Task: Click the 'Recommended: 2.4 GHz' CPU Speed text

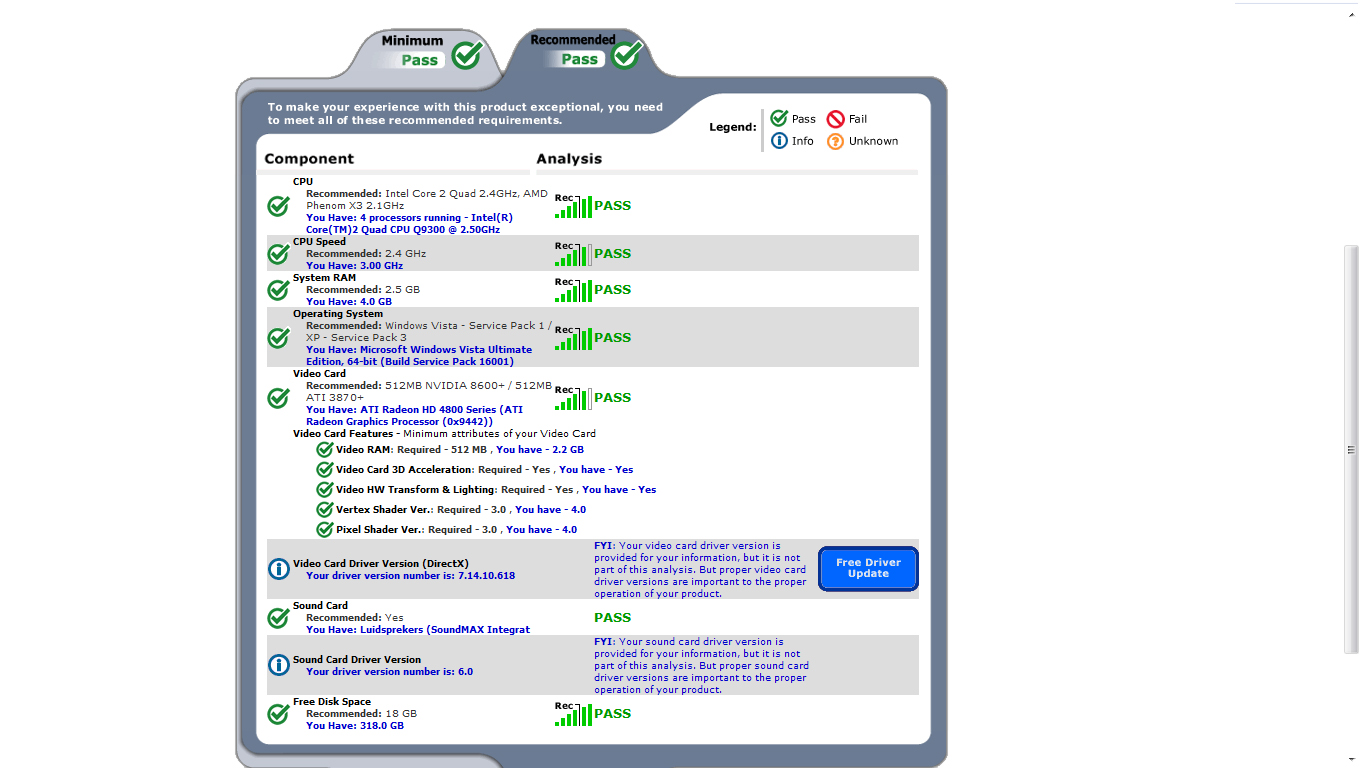Action: pos(366,254)
